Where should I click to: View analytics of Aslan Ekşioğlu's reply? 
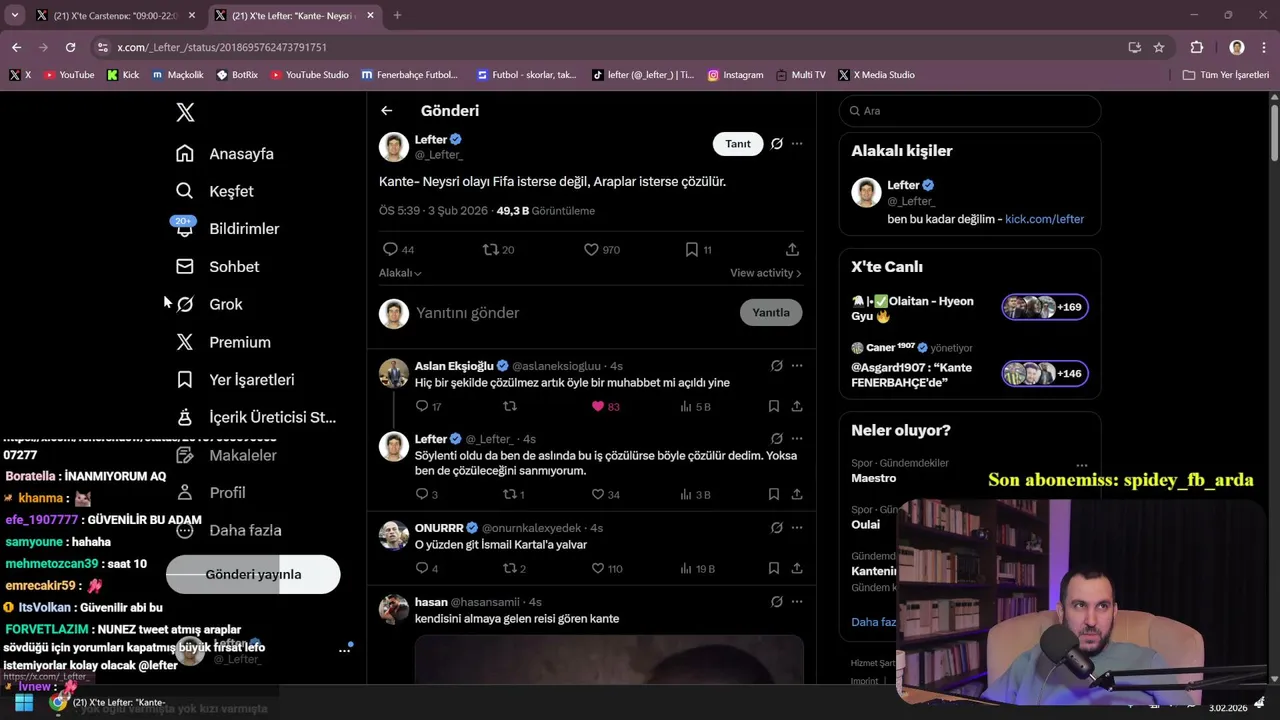(x=695, y=407)
